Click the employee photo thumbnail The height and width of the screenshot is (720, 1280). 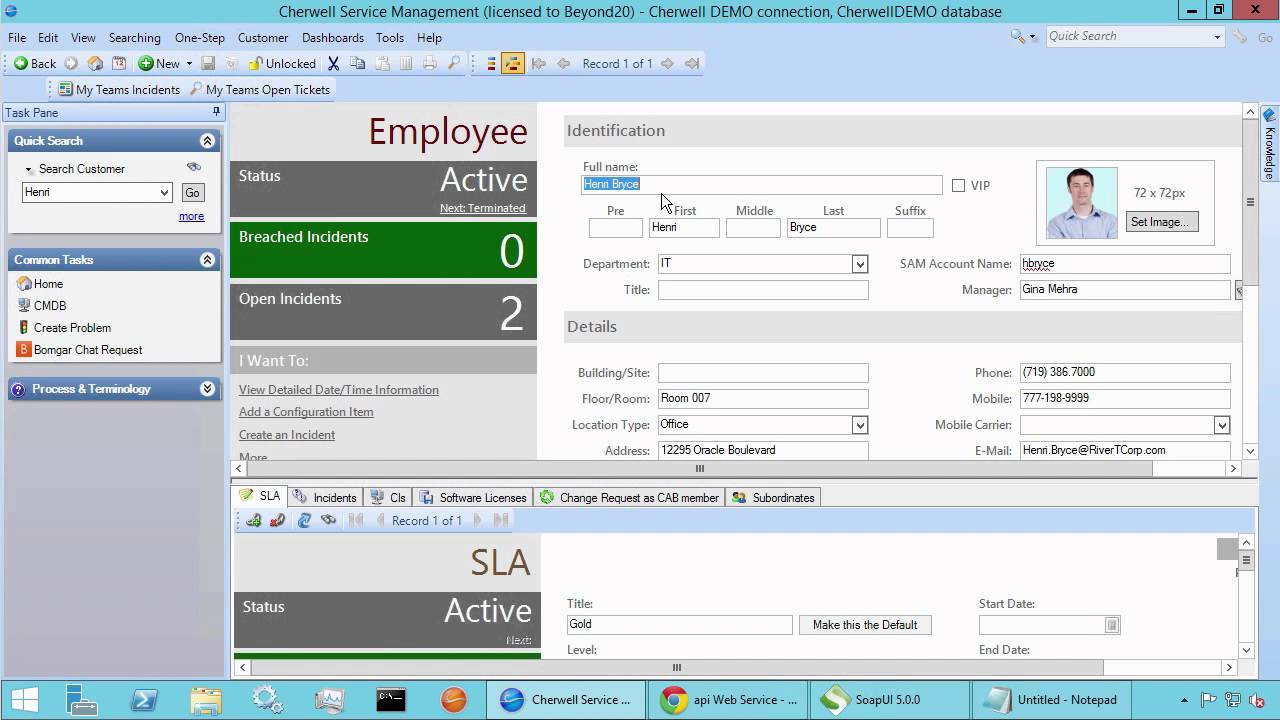click(1081, 203)
